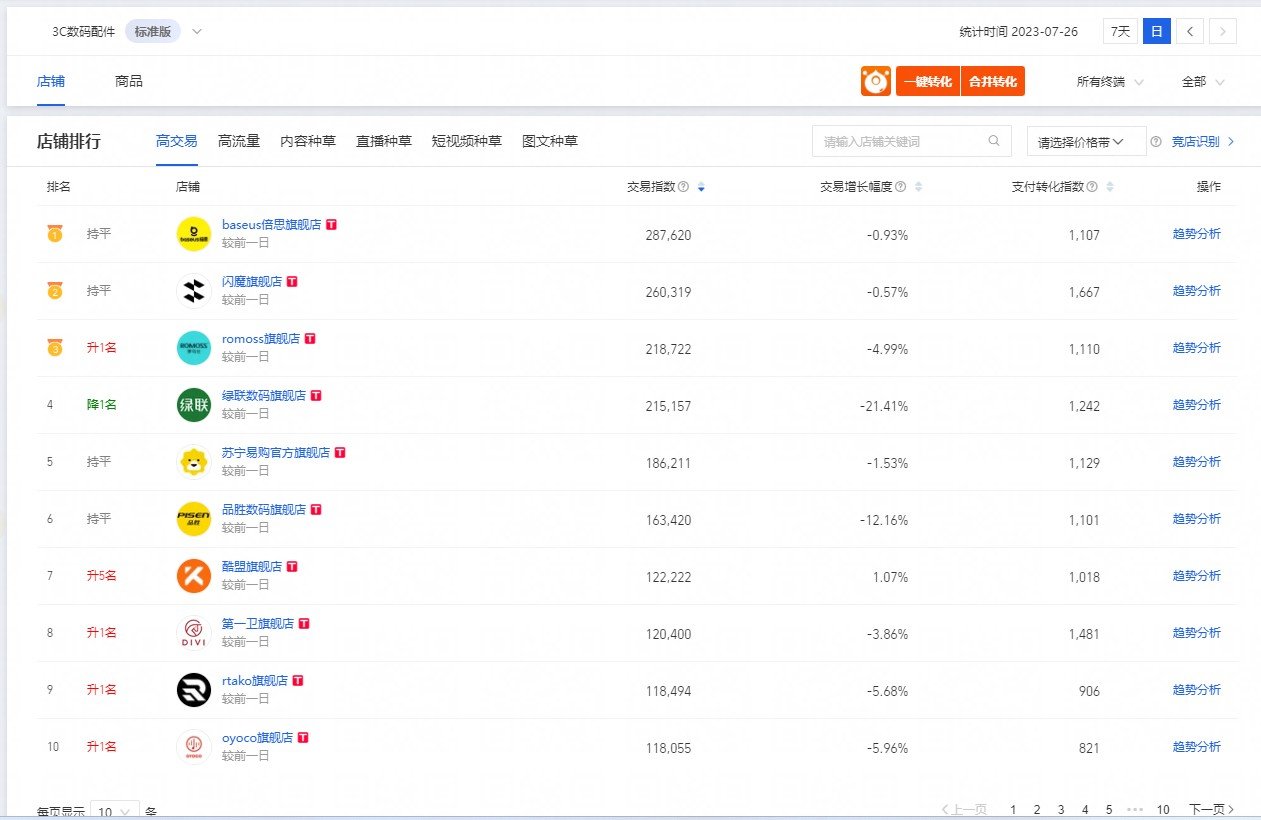Select the 日 daily period button
Image resolution: width=1261 pixels, height=820 pixels.
click(1157, 31)
